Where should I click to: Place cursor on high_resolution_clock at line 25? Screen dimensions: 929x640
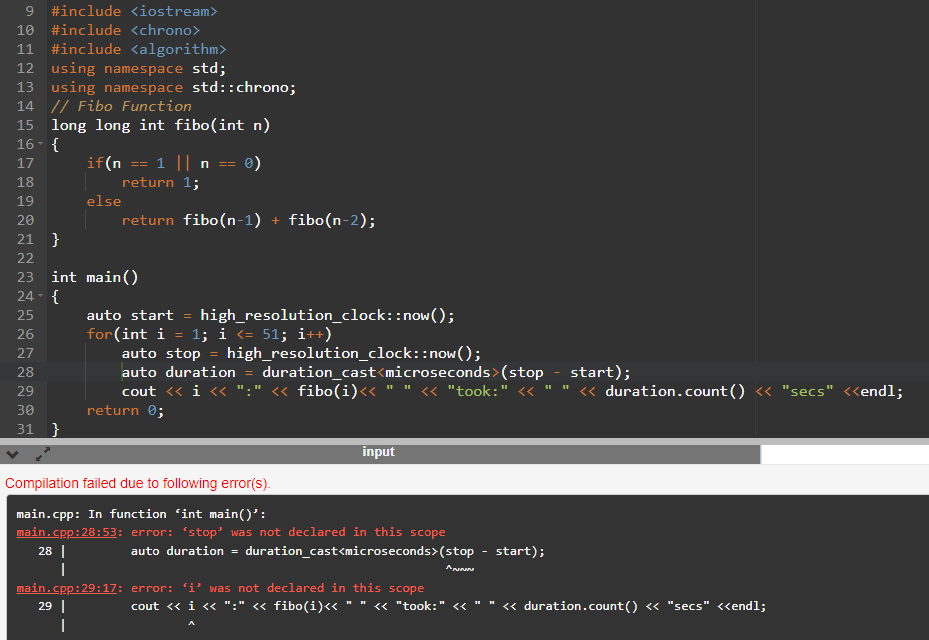290,315
